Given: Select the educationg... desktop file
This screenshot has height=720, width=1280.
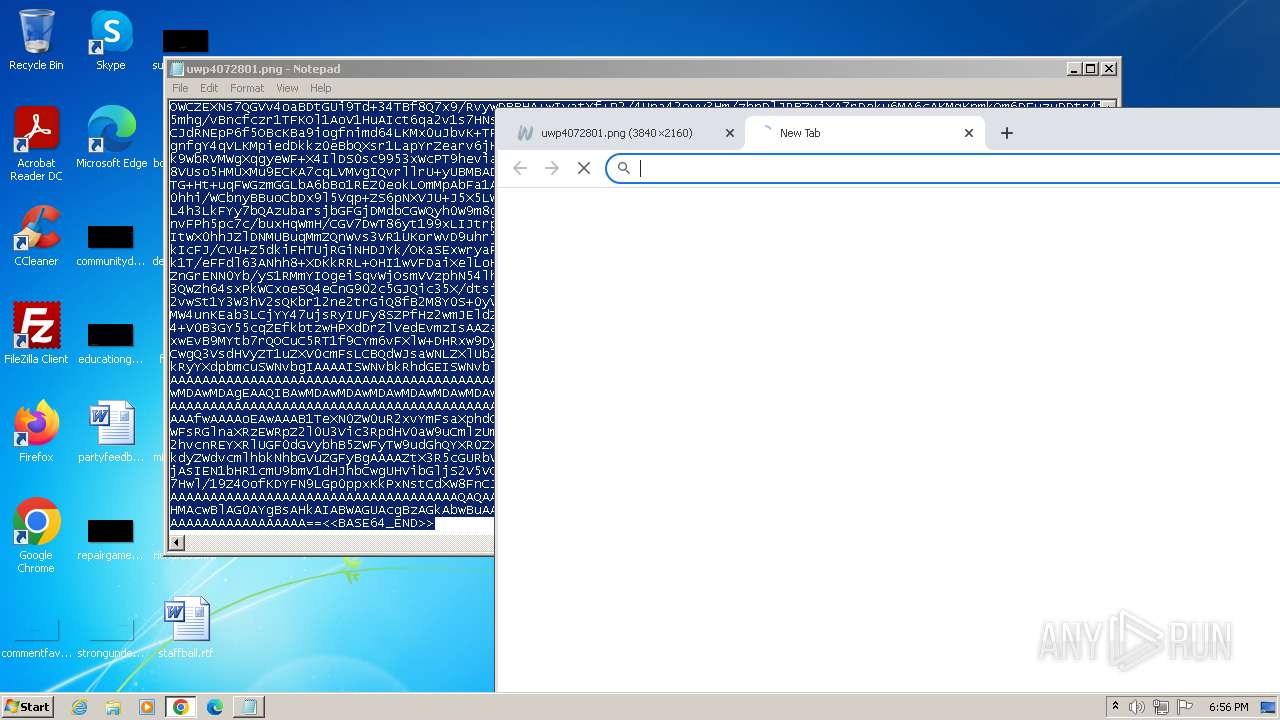Looking at the screenshot, I should coord(111,344).
